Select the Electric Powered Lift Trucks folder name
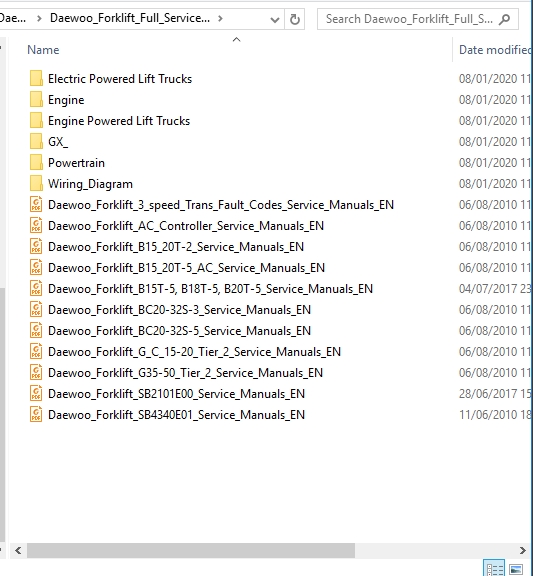Screen dimensions: 533x576 click(x=120, y=79)
